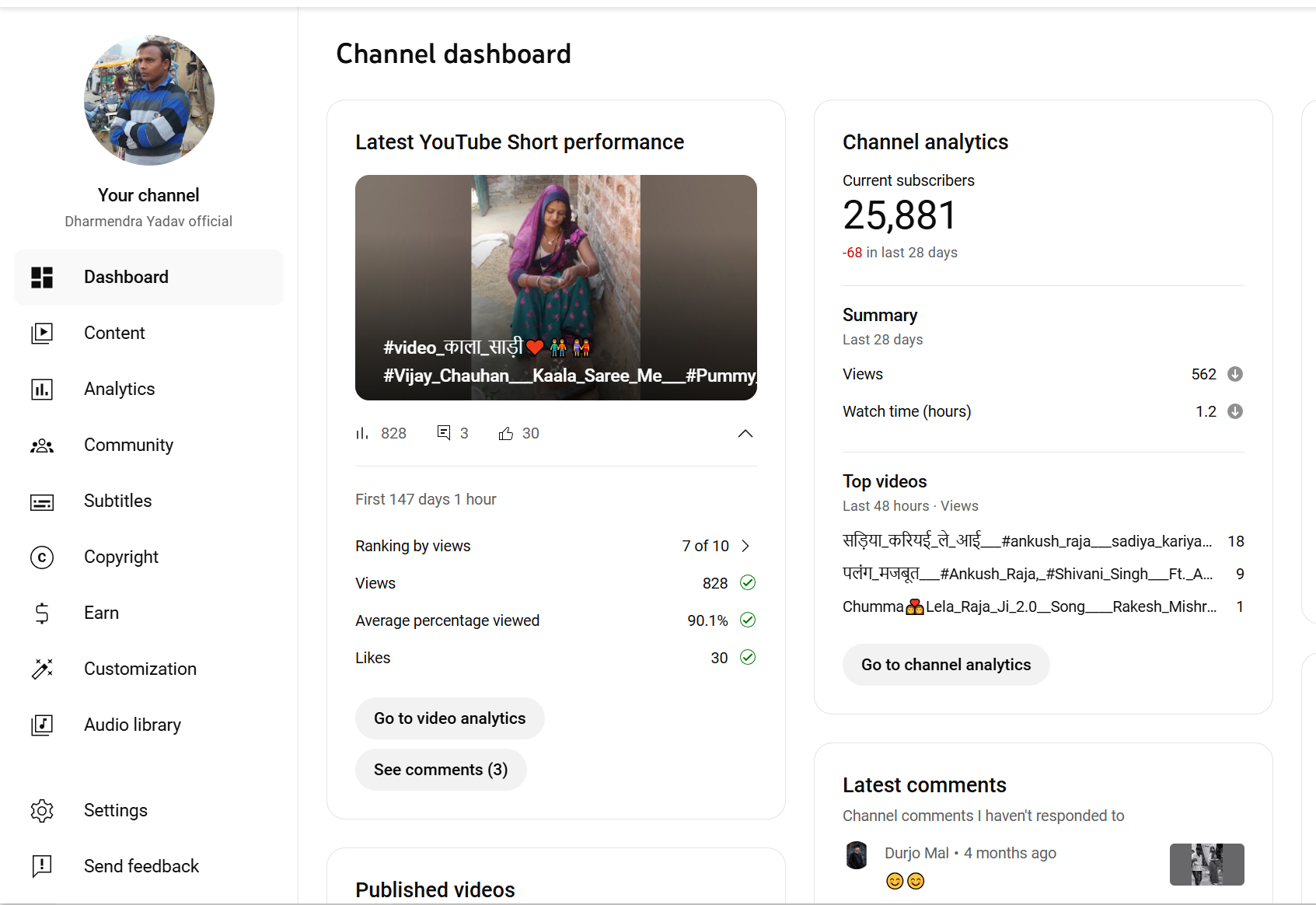Screen dimensions: 1316x905
Task: Select Send feedback in the sidebar
Action: pyautogui.click(x=148, y=867)
